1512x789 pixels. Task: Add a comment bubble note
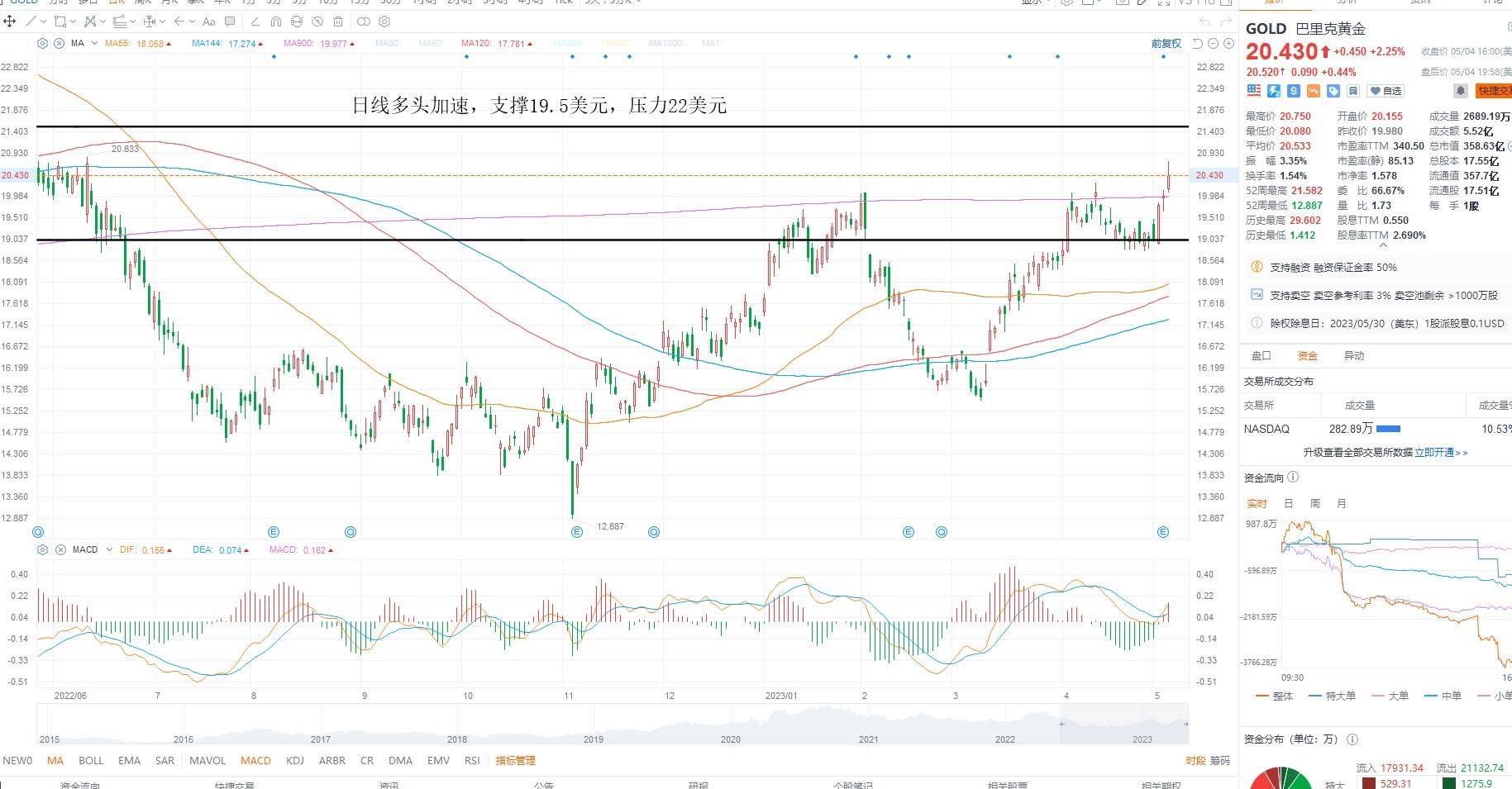tap(230, 21)
